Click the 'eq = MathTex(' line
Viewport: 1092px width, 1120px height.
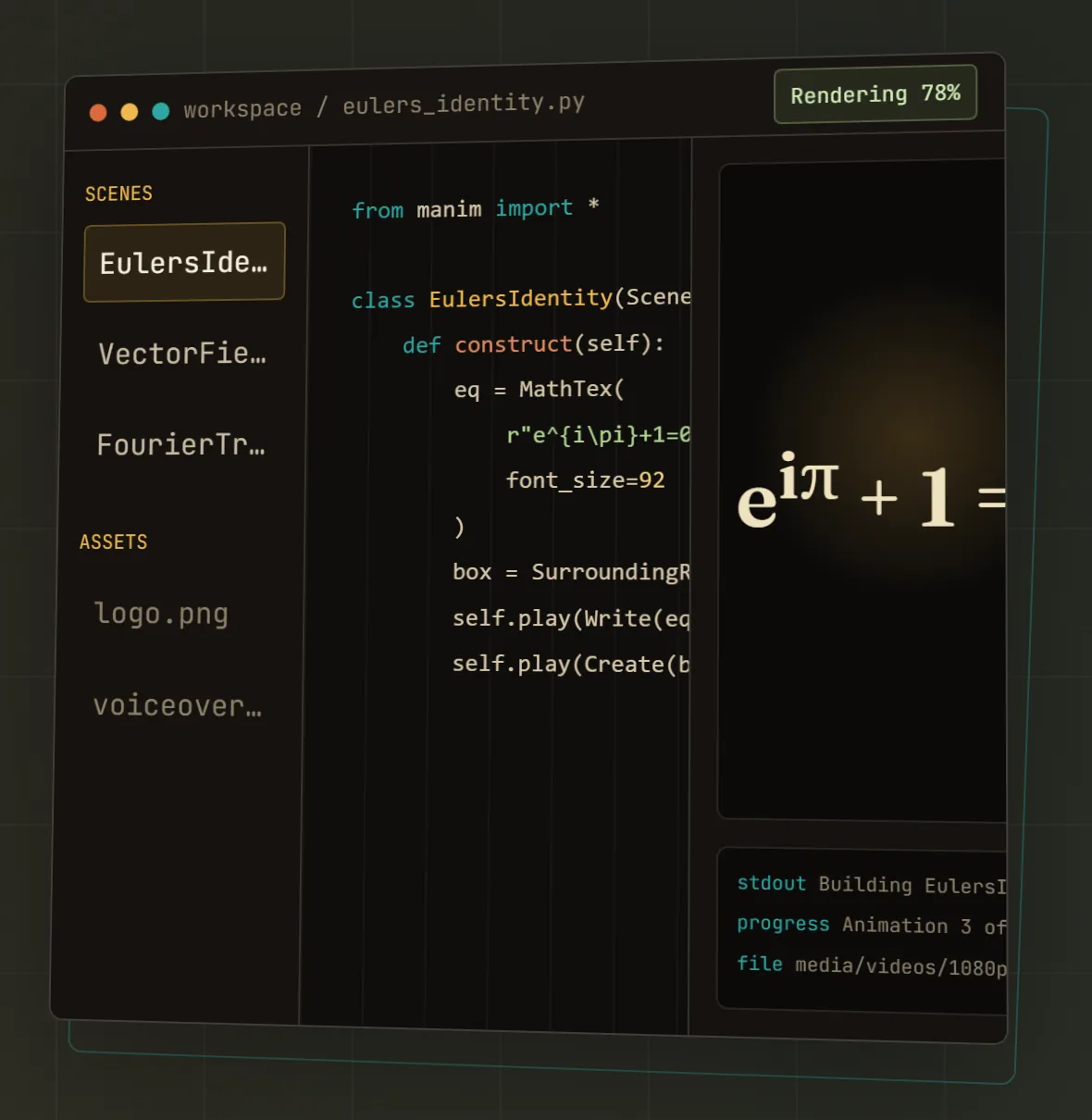click(x=540, y=390)
